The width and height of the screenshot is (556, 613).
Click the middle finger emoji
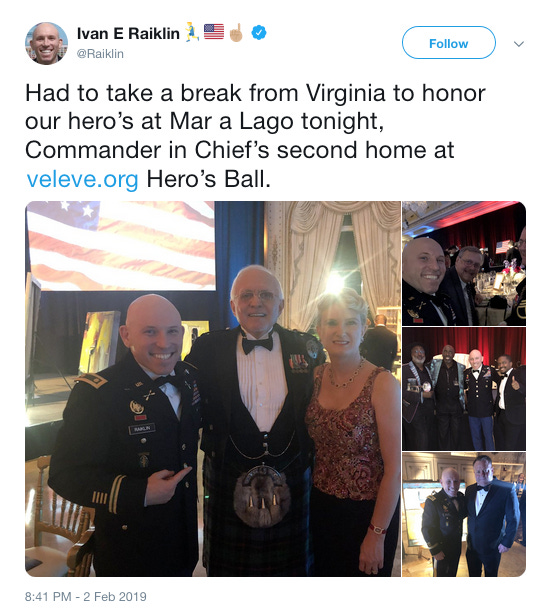click(x=236, y=32)
